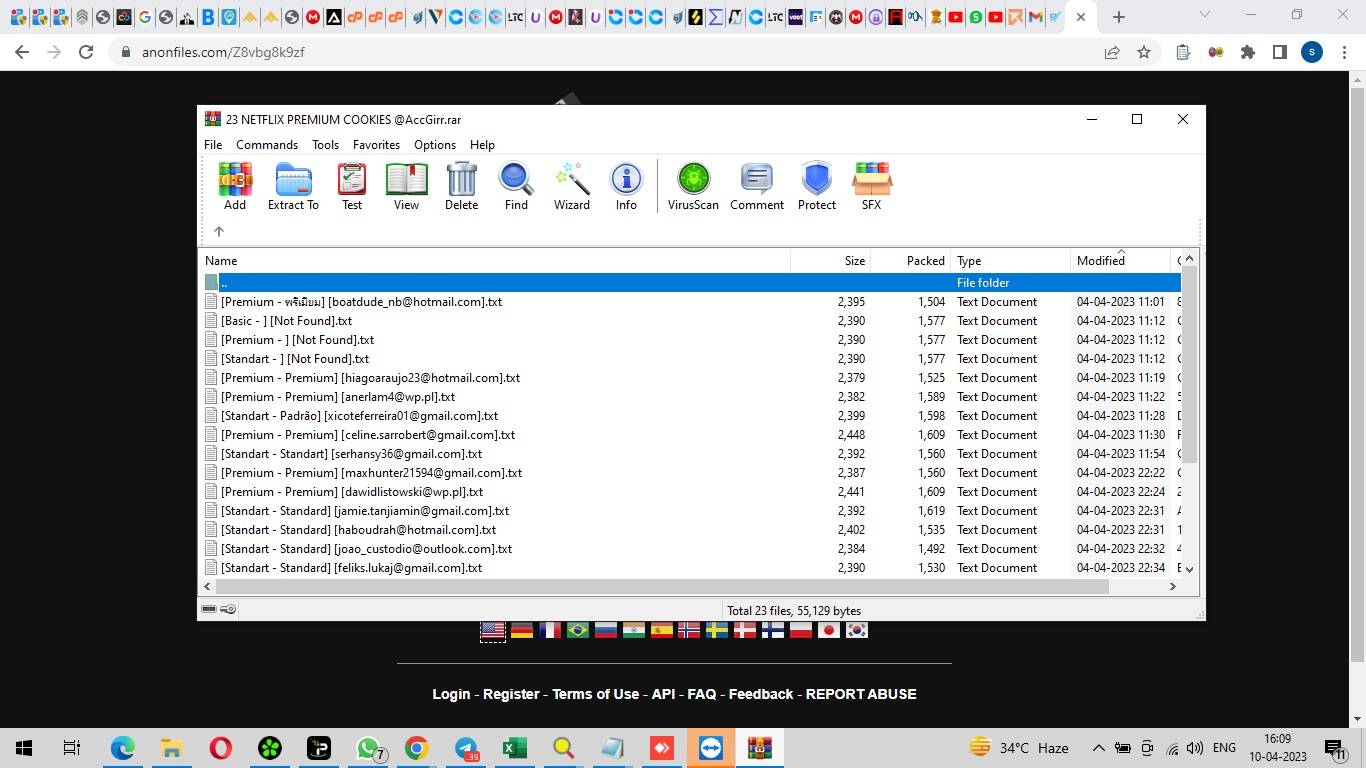Screen dimensions: 1366x768
Task: Open the browser profile avatar
Action: click(1312, 52)
